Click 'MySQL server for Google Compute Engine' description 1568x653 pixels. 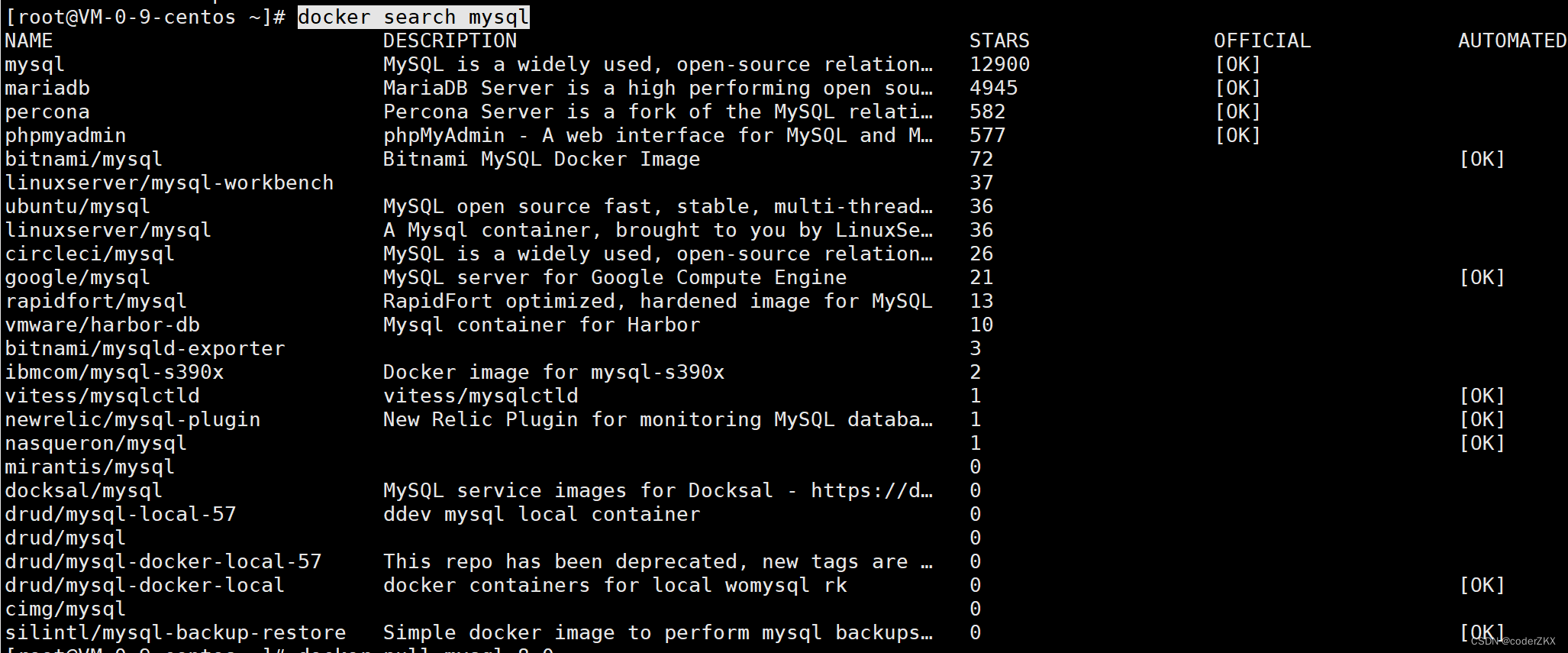pos(615,277)
